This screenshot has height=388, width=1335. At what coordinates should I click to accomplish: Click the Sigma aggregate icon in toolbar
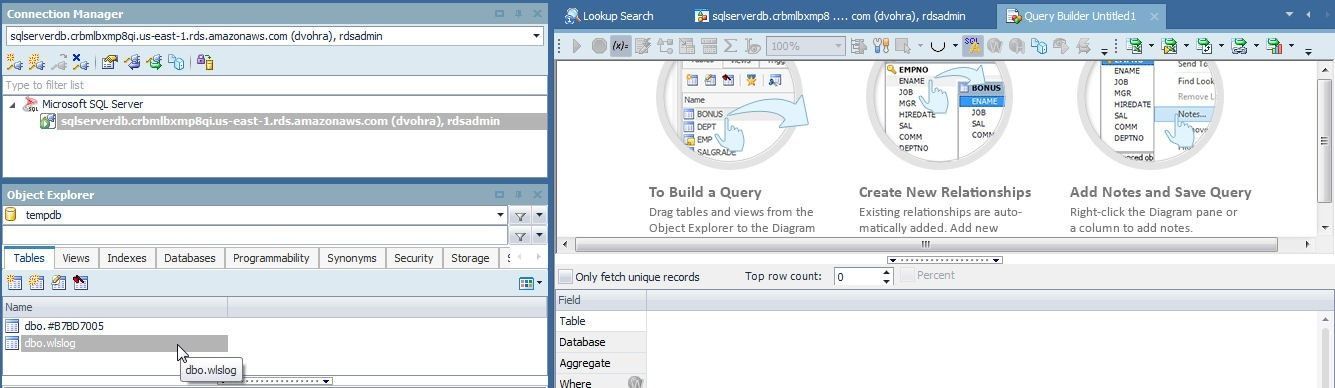pyautogui.click(x=730, y=46)
